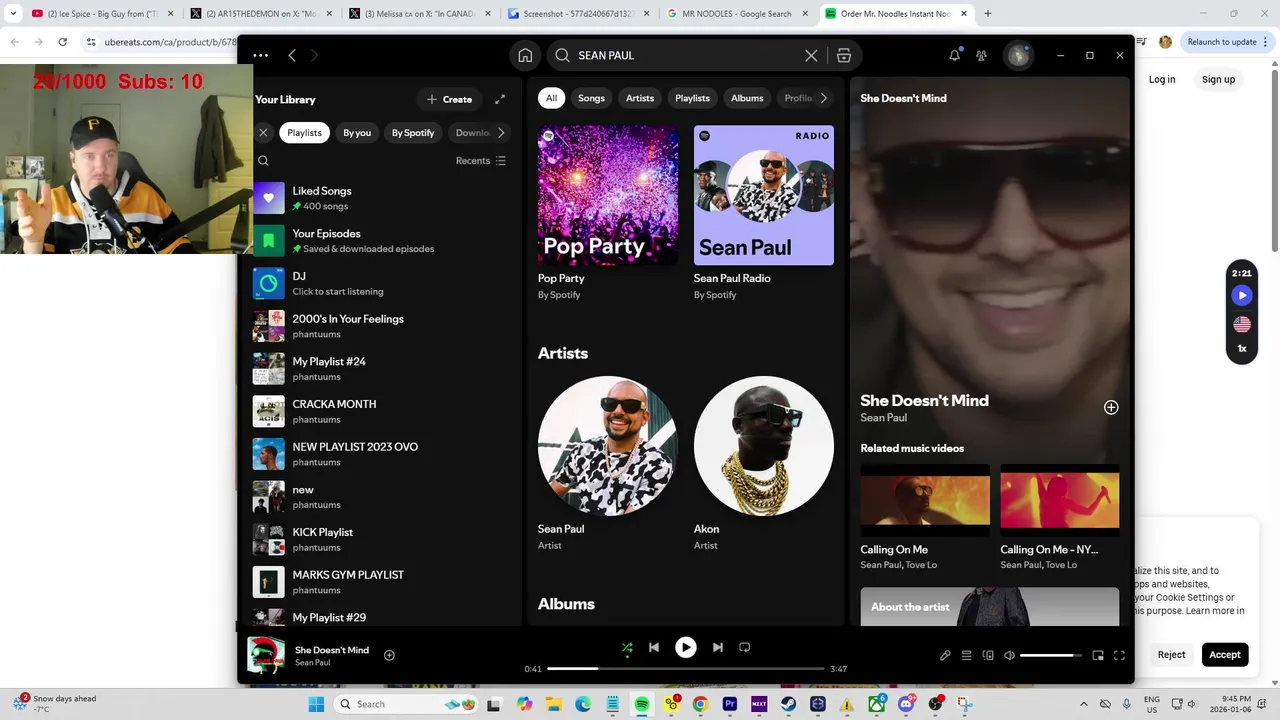Open Pop Party playlist card
The height and width of the screenshot is (720, 1280).
click(608, 212)
